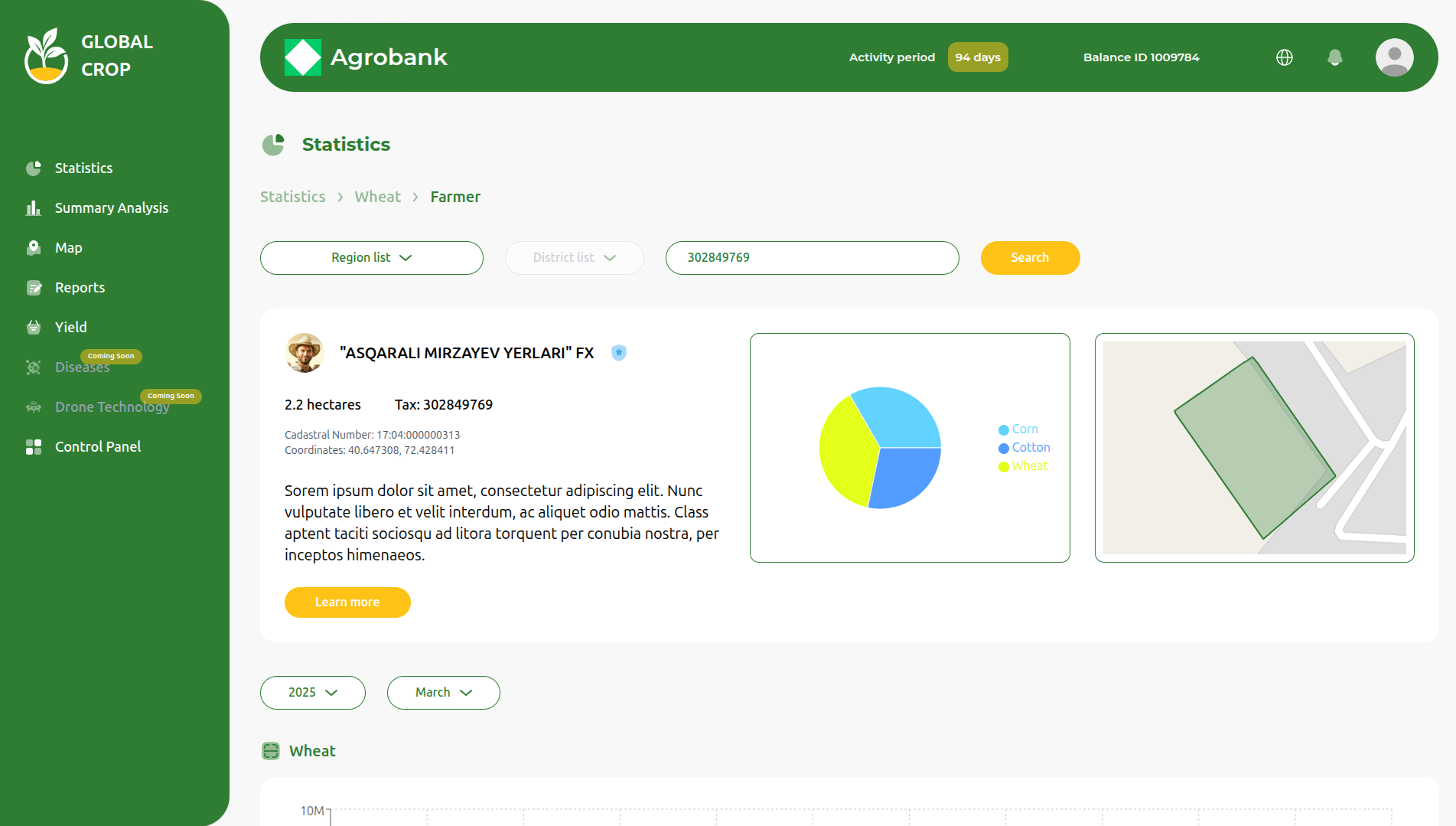
Task: Expand the Region list dropdown
Action: point(371,258)
